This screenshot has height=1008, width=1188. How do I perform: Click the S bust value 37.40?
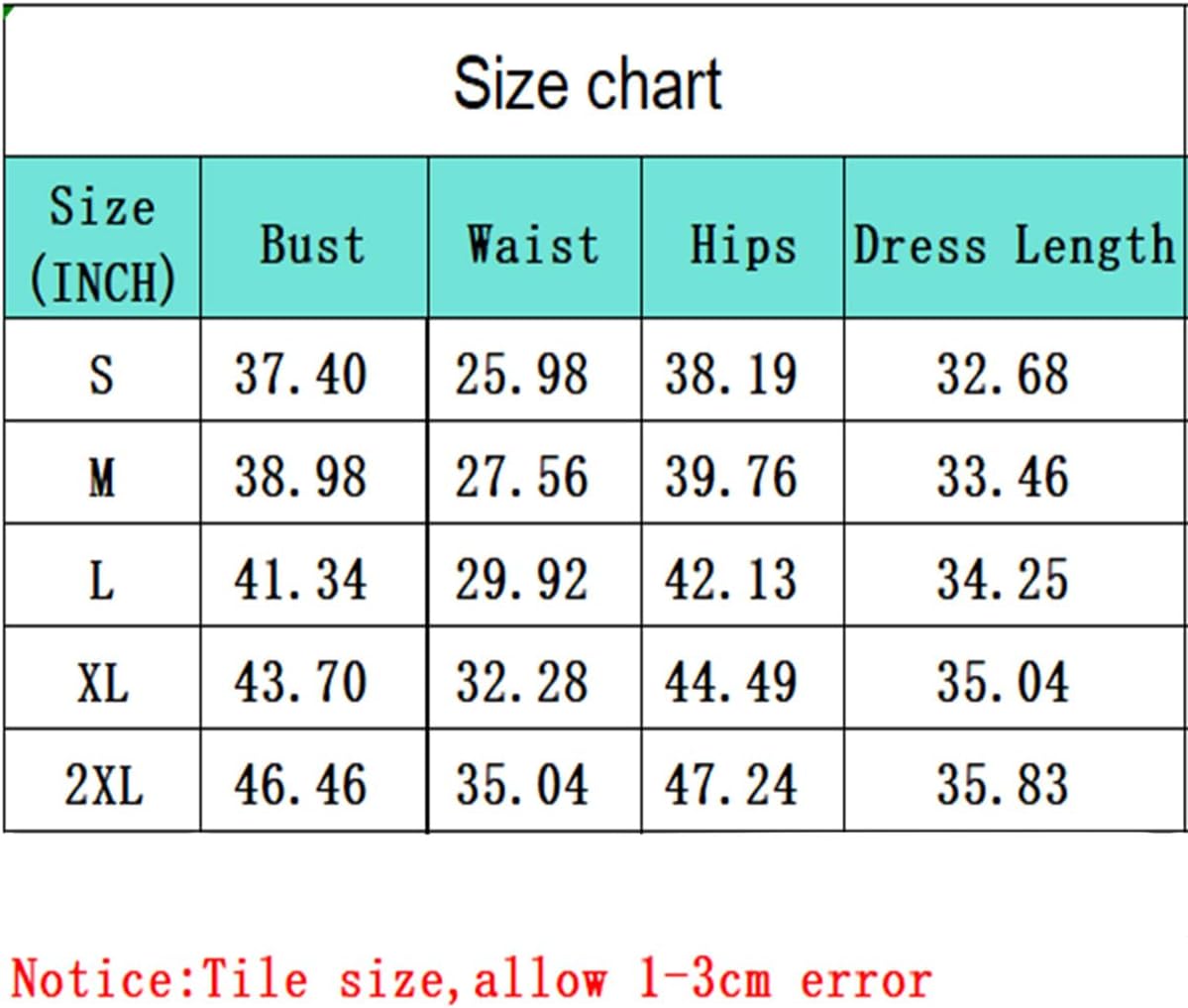300,375
